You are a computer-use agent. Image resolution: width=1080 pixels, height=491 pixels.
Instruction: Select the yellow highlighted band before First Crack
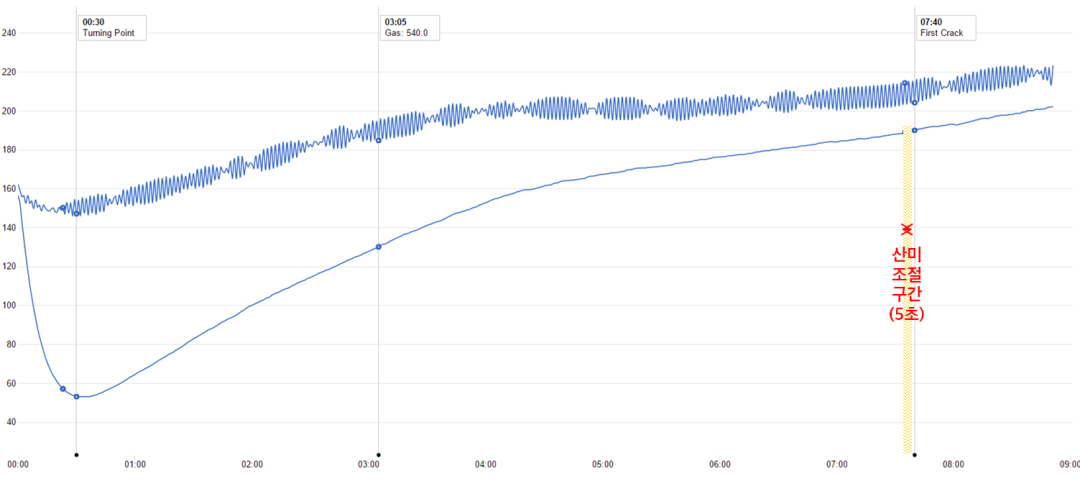(907, 380)
